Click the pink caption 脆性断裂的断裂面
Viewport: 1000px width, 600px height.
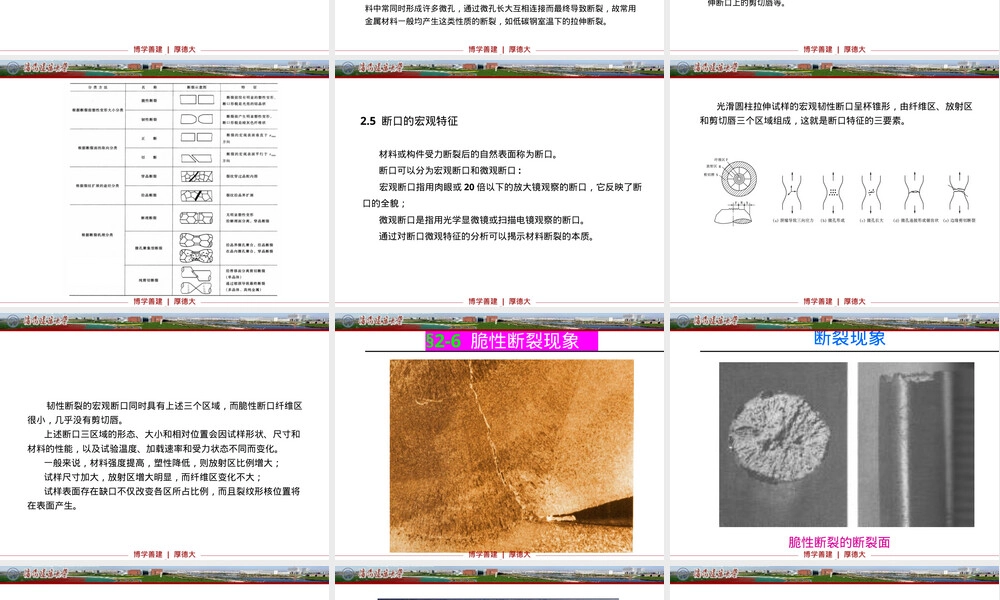point(839,542)
